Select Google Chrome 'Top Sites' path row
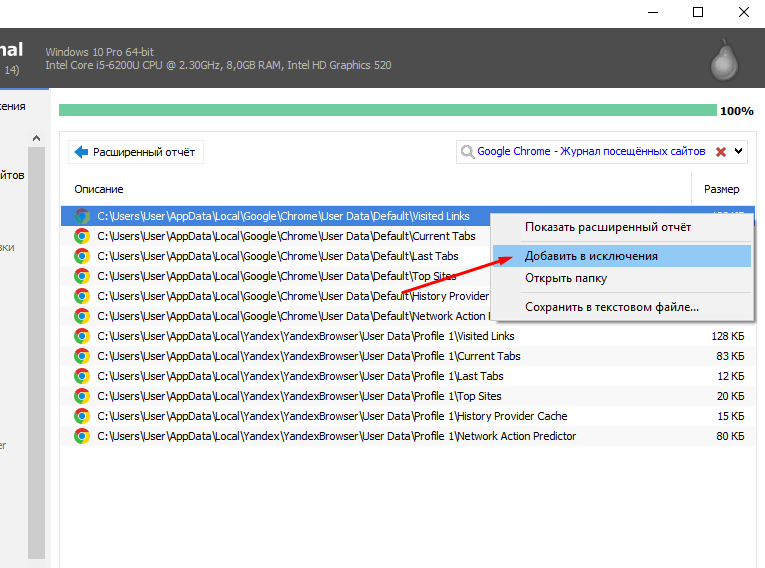 [x=277, y=276]
